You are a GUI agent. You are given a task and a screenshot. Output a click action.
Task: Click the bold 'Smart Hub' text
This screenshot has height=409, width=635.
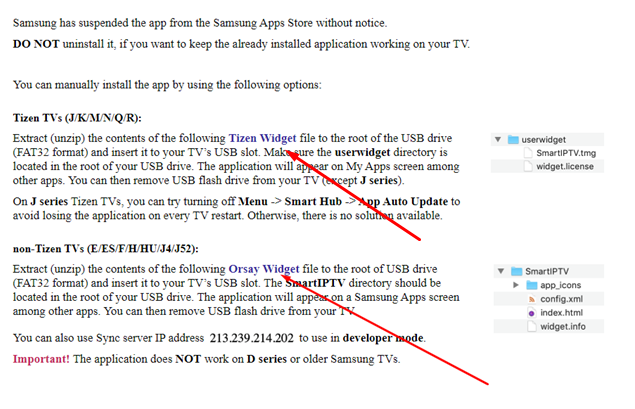pos(313,202)
